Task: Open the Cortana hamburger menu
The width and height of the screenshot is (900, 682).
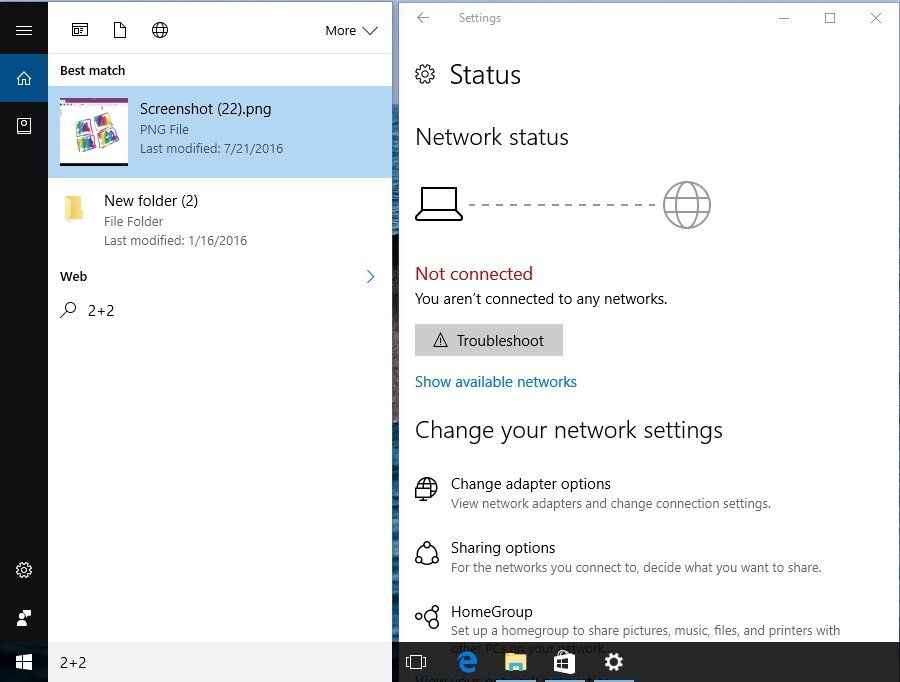Action: (24, 30)
